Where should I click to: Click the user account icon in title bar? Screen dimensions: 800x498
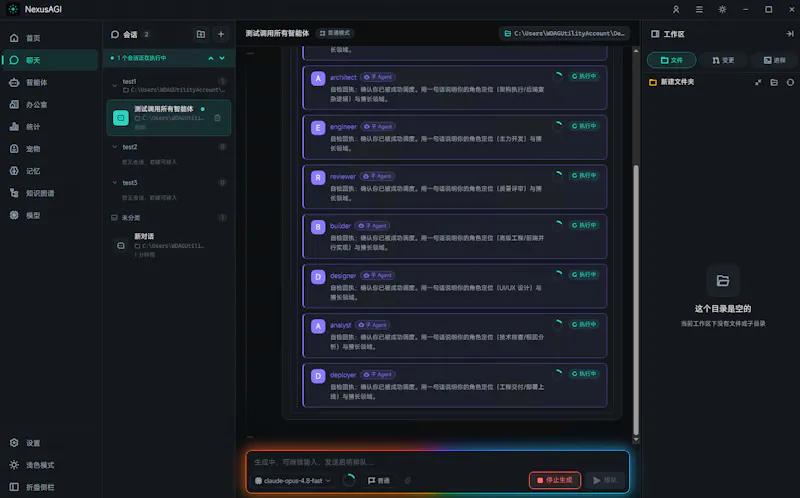676,9
